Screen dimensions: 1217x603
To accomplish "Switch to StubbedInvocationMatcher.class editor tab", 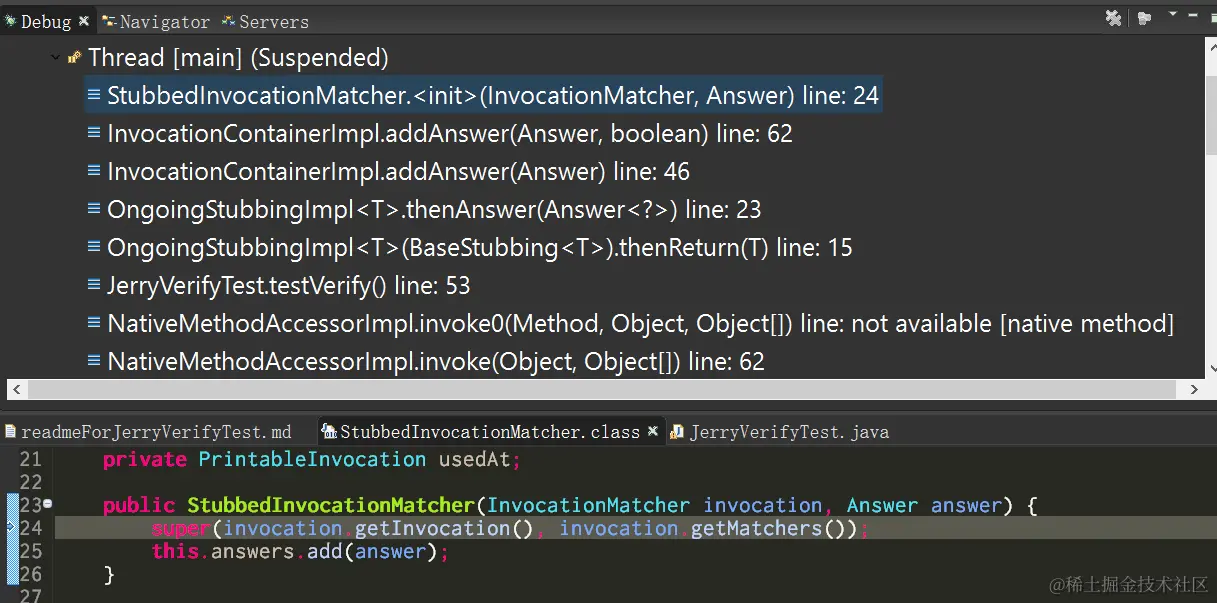I will (490, 432).
